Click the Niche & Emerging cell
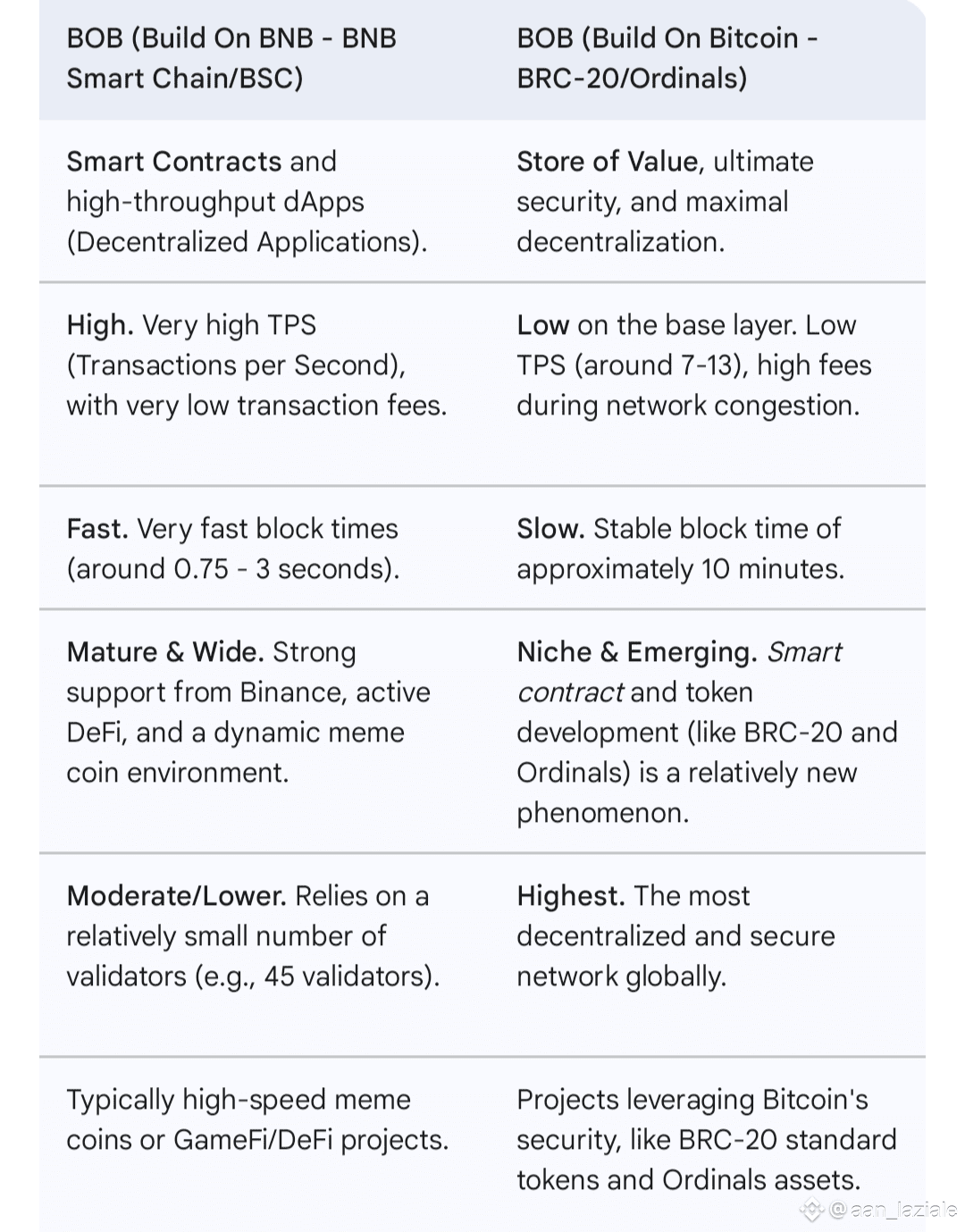The width and height of the screenshot is (965, 1232). pyautogui.click(x=706, y=732)
